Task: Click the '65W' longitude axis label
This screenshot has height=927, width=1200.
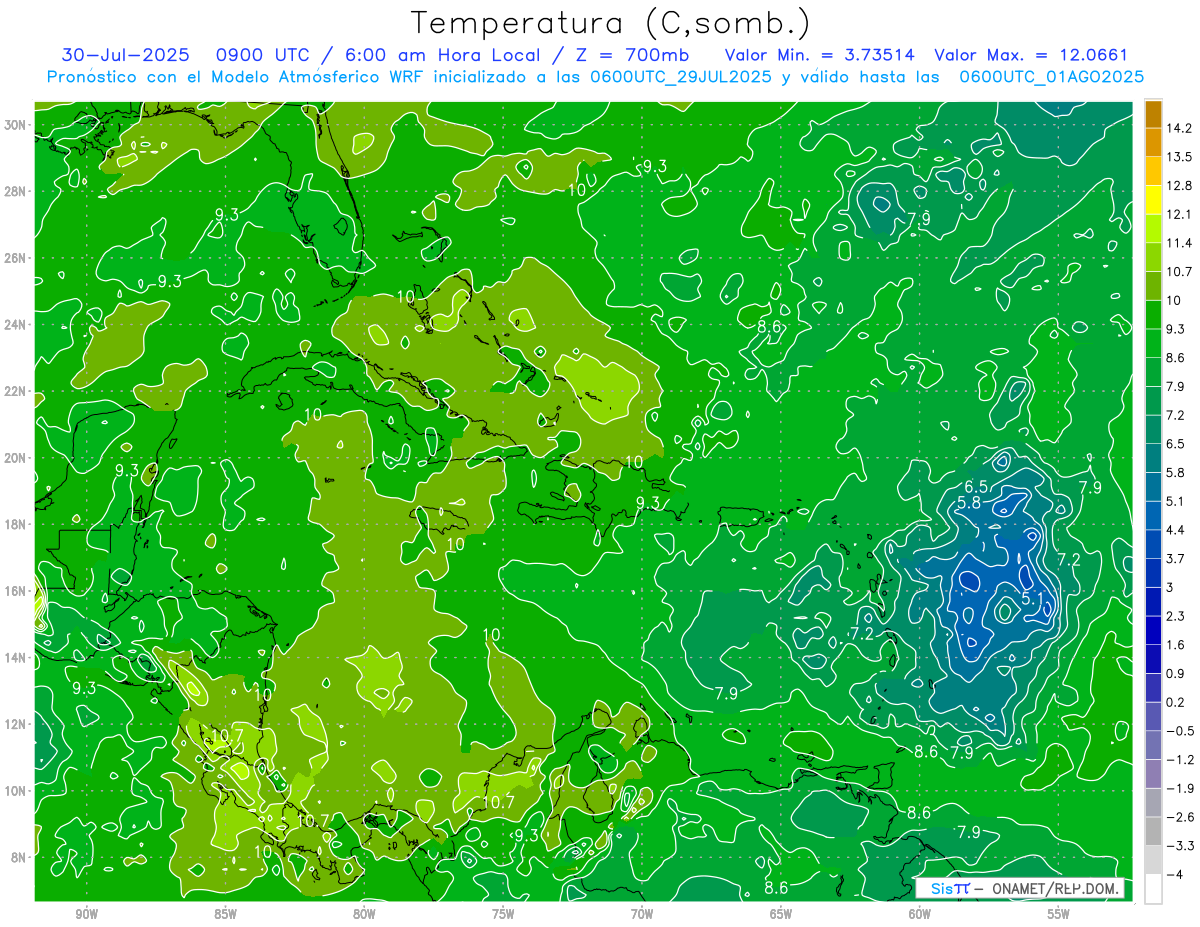Action: click(x=781, y=914)
